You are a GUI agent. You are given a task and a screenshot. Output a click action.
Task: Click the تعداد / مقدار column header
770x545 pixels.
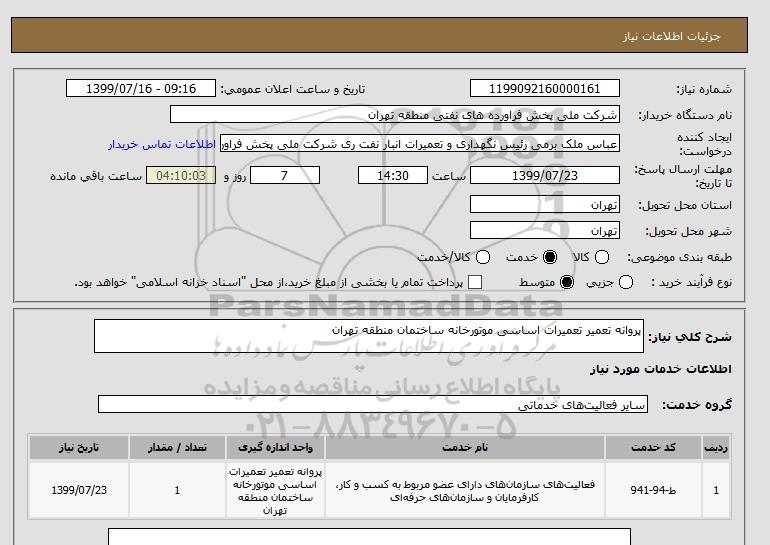tap(177, 447)
